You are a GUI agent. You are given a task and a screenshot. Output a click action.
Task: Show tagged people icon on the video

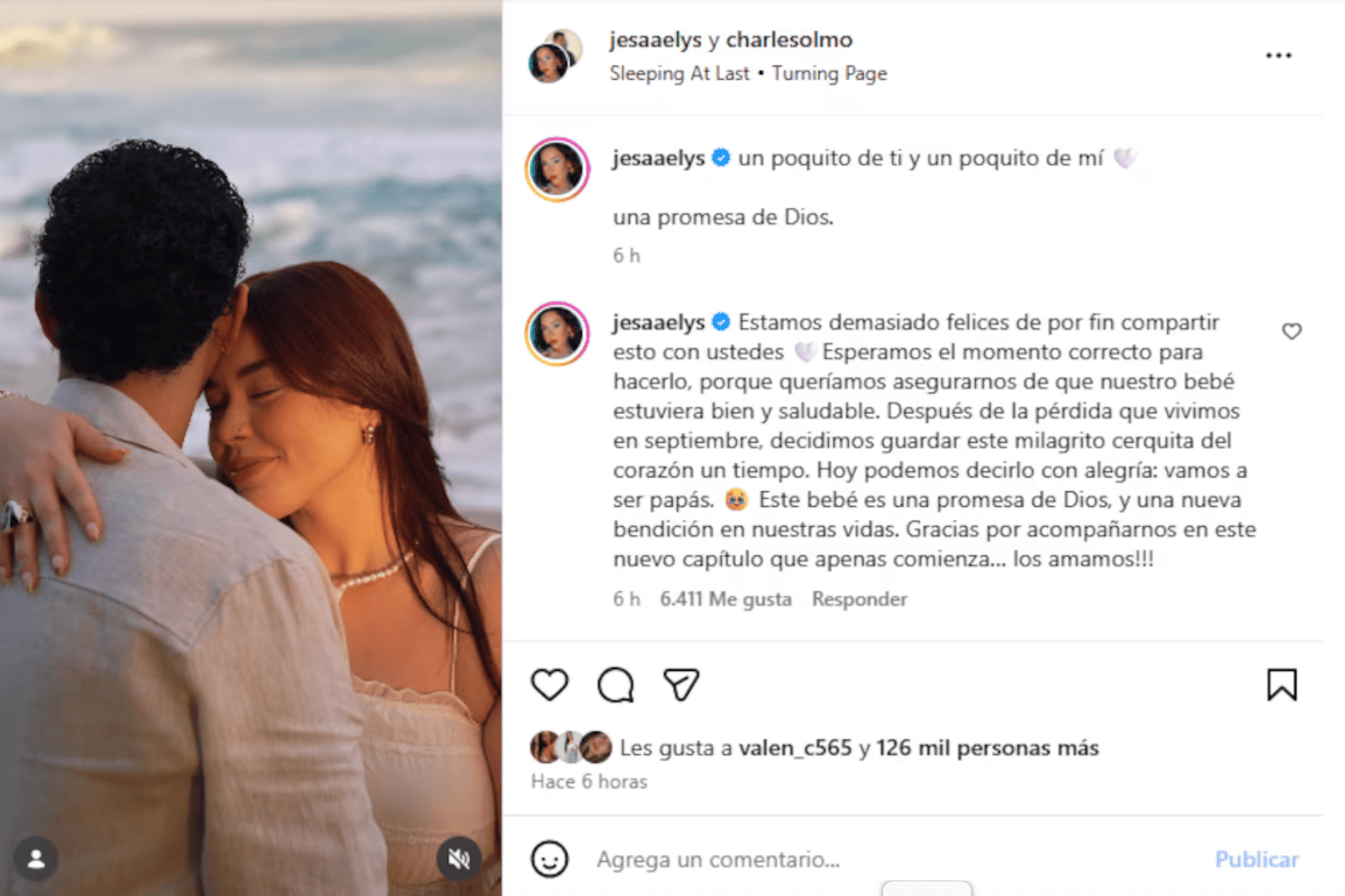[x=36, y=858]
